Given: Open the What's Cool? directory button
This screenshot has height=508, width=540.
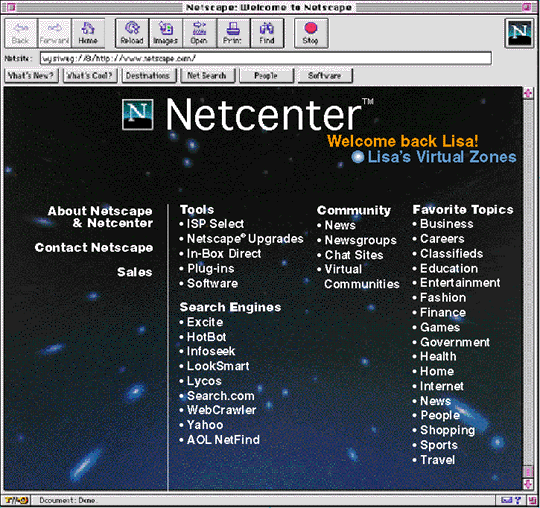Looking at the screenshot, I should point(90,75).
